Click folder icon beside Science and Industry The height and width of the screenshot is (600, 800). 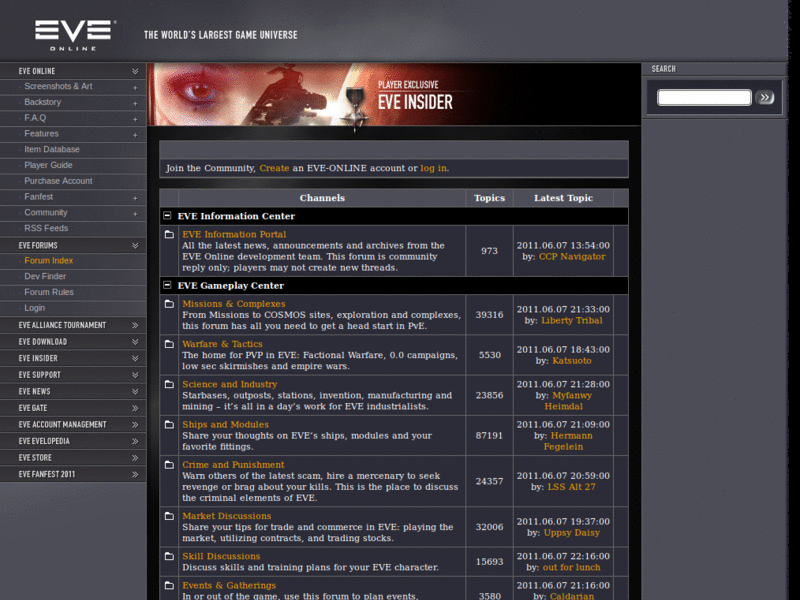point(169,385)
